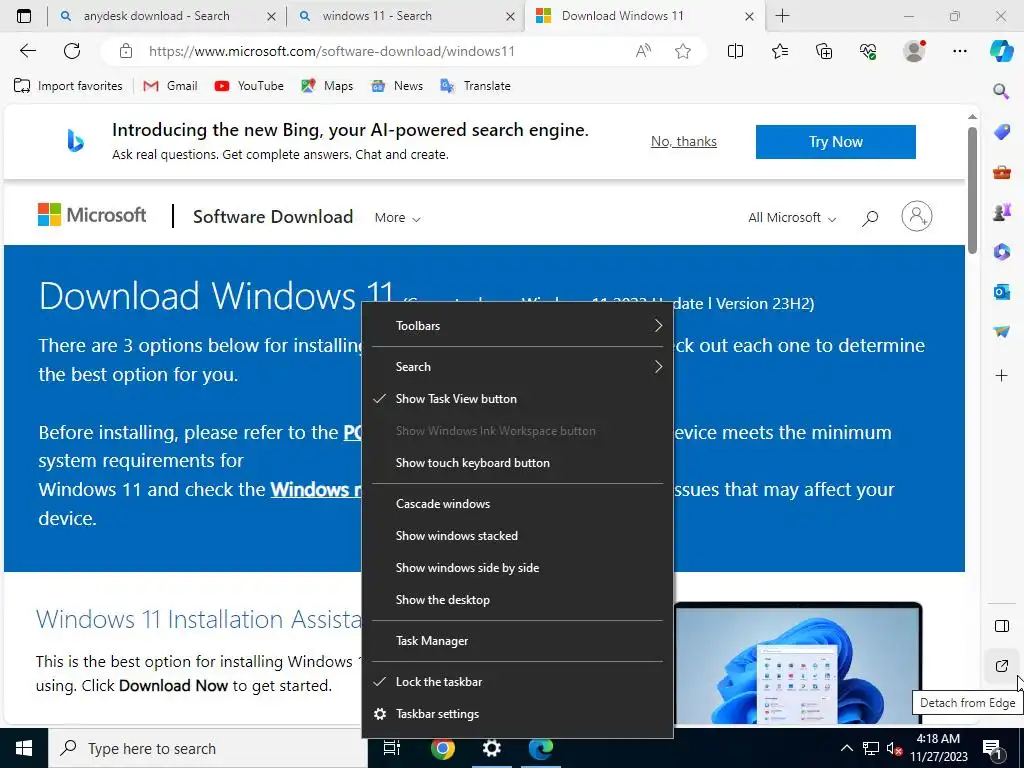This screenshot has height=768, width=1024.
Task: Search the Microsoft site magnifier icon
Action: coord(869,218)
